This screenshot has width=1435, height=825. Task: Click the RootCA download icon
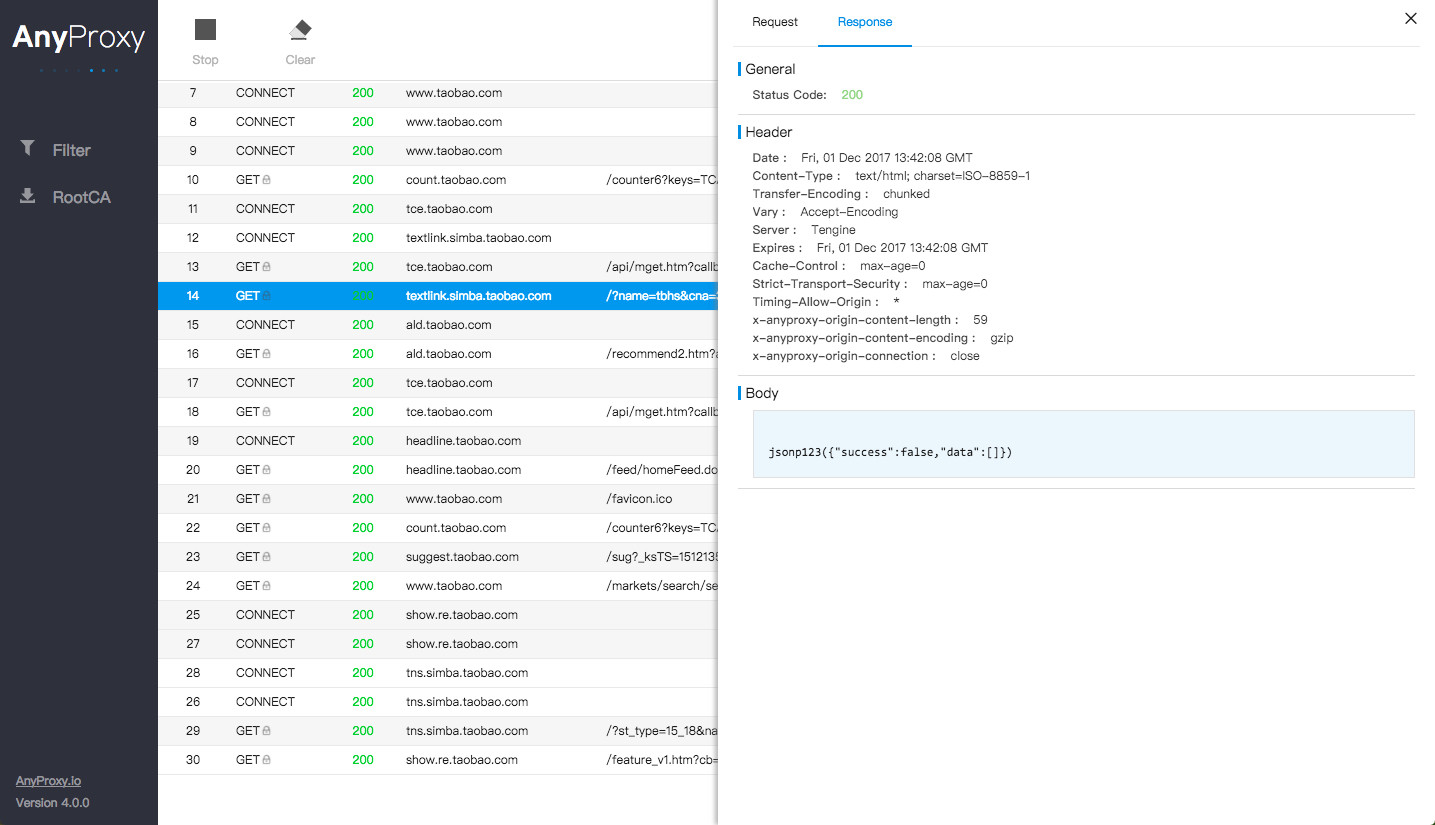coord(28,196)
